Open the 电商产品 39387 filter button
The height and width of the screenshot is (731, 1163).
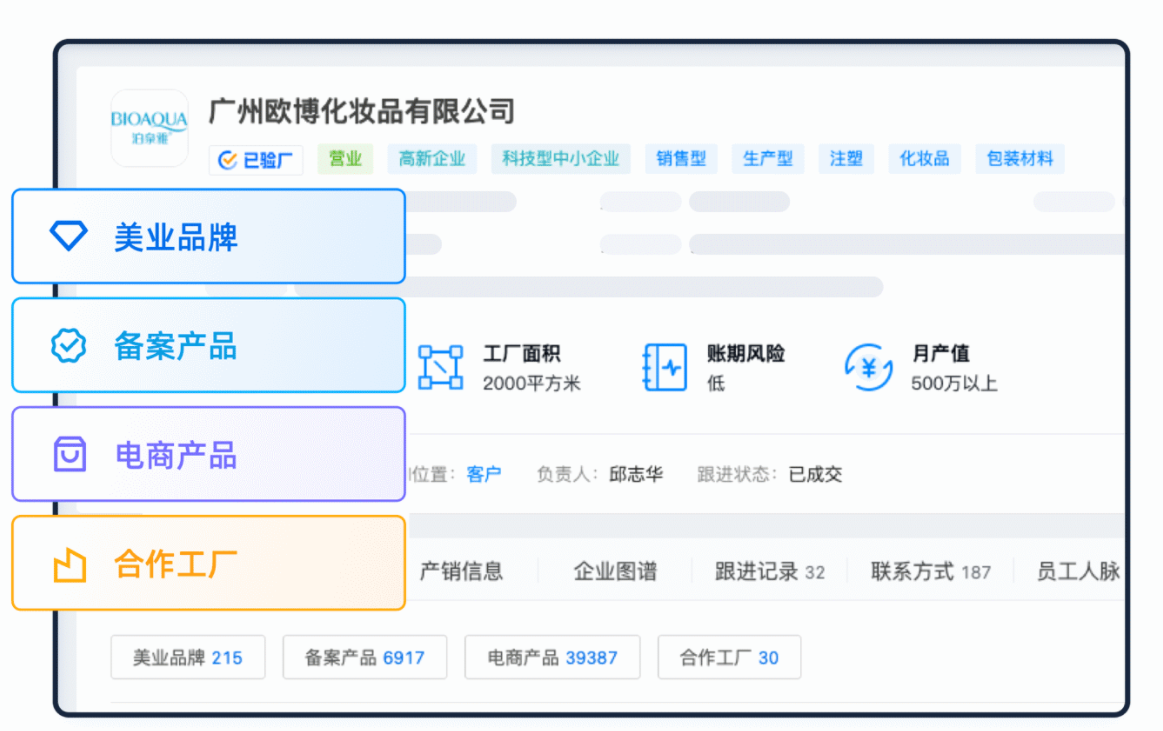tap(552, 657)
